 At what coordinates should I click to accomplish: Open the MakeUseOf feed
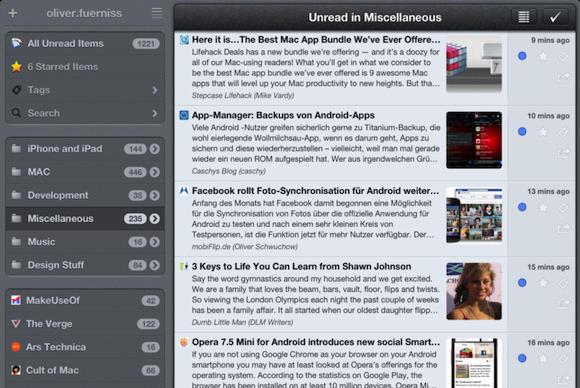tap(85, 301)
